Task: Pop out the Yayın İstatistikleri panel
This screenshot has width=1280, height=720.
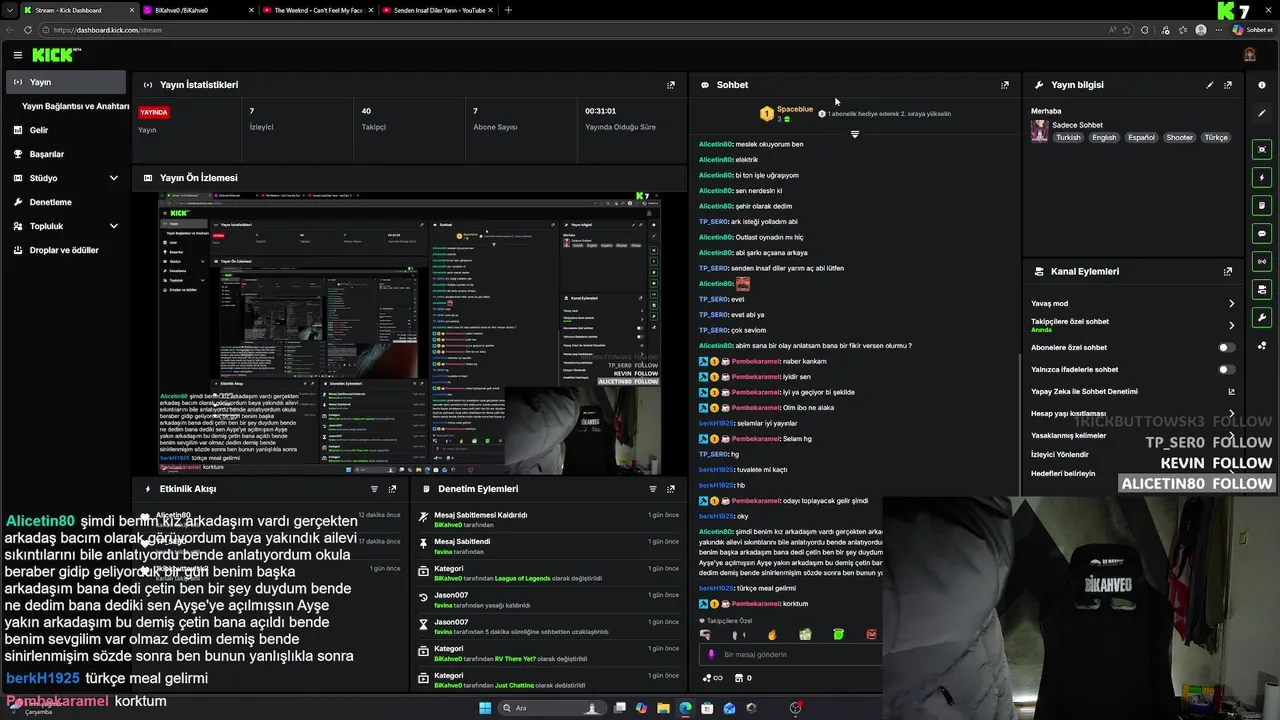Action: pyautogui.click(x=671, y=85)
